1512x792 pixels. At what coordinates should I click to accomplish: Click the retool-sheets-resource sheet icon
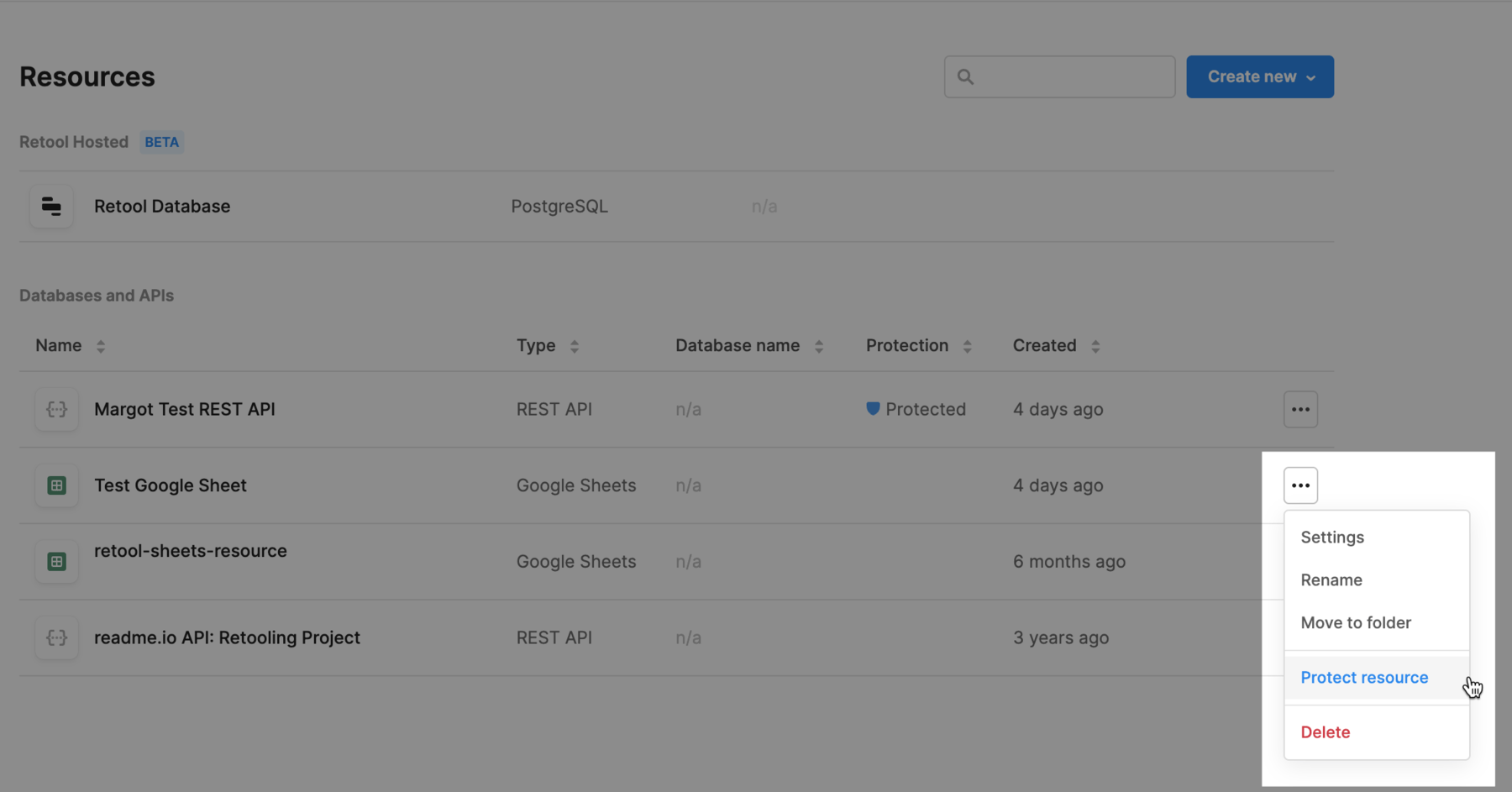56,562
